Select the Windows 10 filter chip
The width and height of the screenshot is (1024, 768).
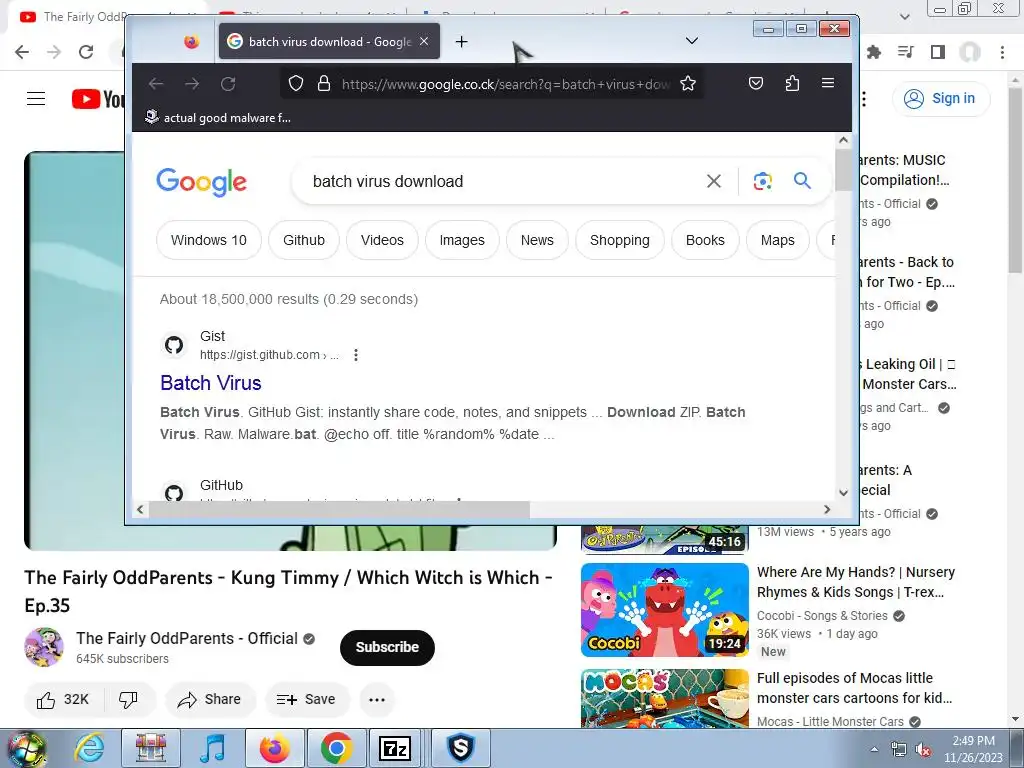(x=209, y=240)
